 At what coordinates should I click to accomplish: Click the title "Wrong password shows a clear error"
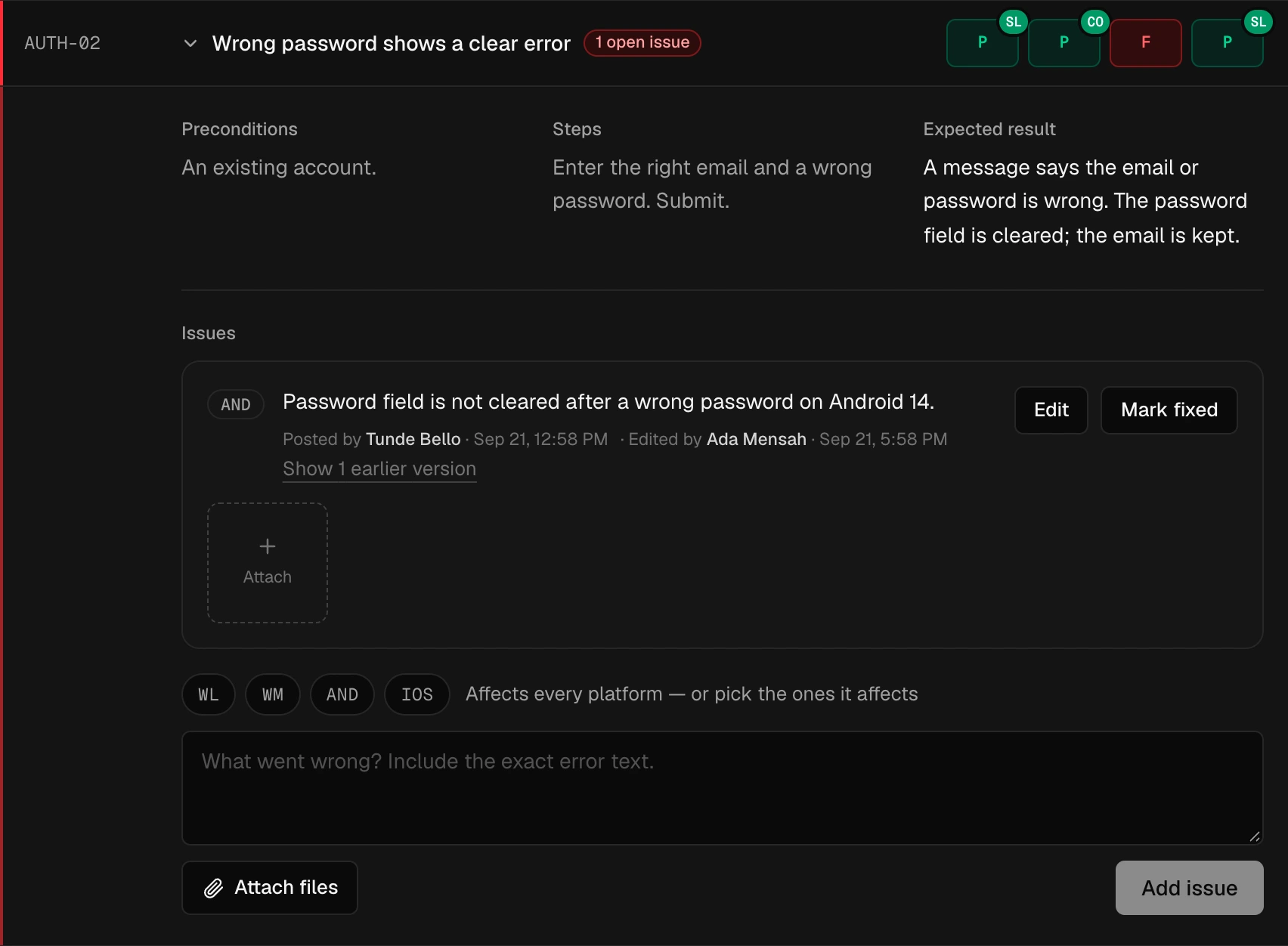pos(392,44)
